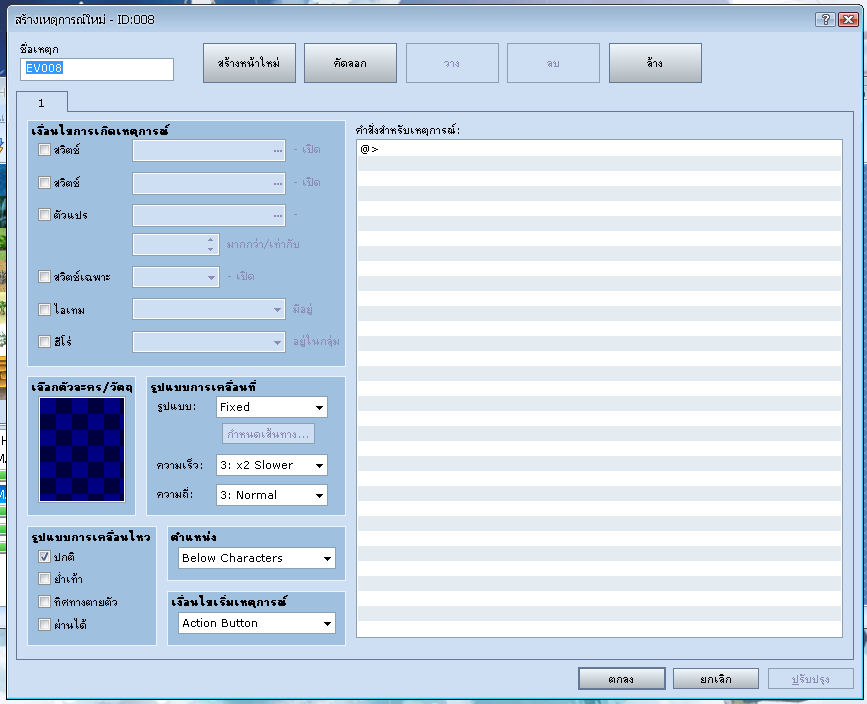Open the variable selector ellipsis
Viewport: 867px width, 704px height.
tap(278, 216)
